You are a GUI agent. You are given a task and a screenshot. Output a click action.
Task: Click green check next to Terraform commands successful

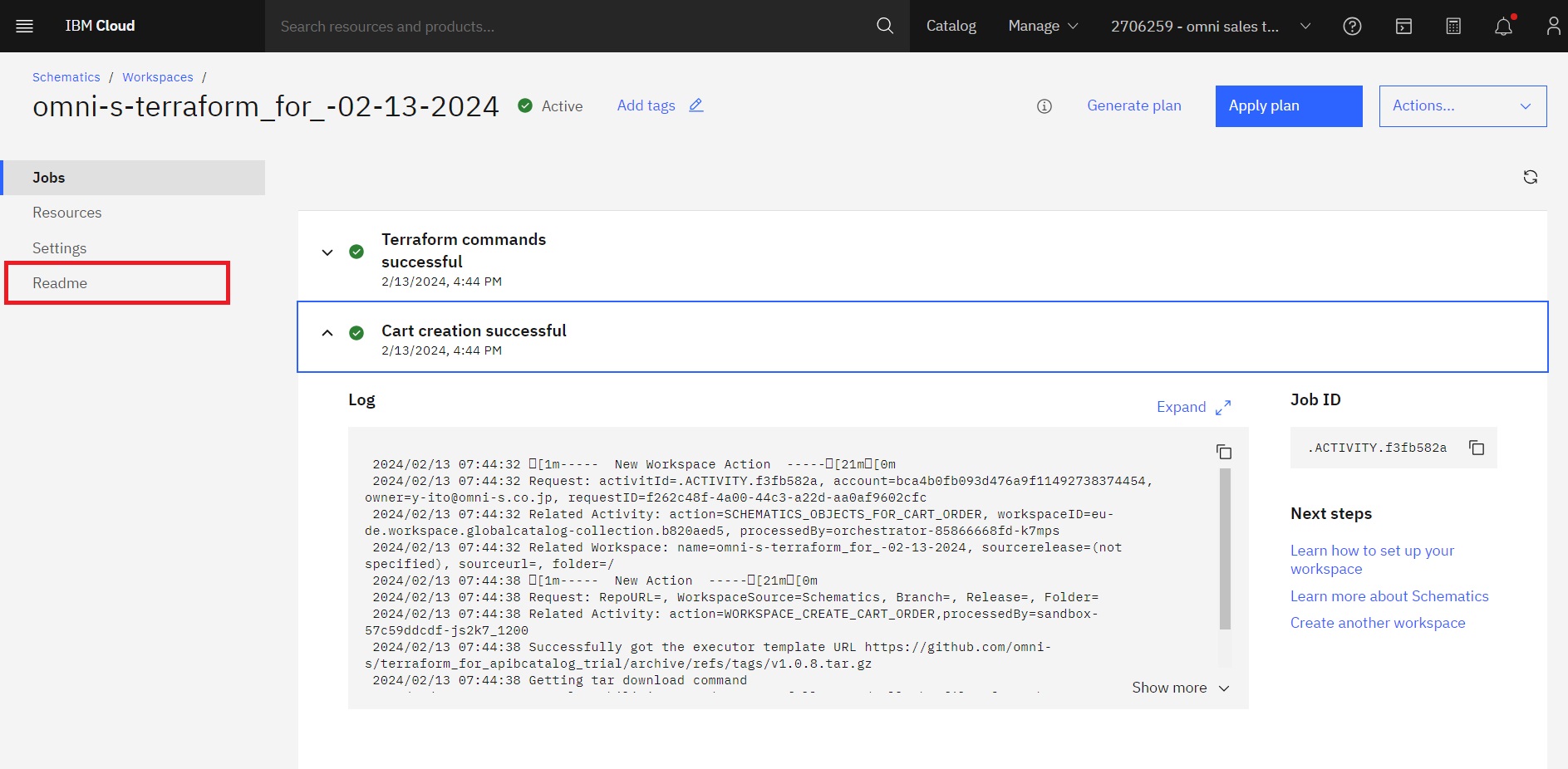point(356,252)
